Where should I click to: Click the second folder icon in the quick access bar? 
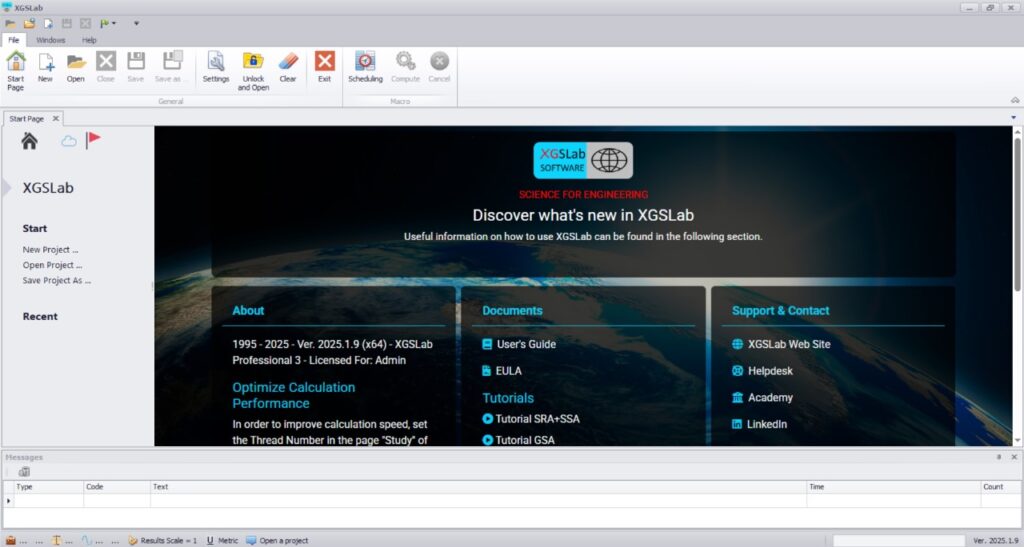[x=29, y=23]
